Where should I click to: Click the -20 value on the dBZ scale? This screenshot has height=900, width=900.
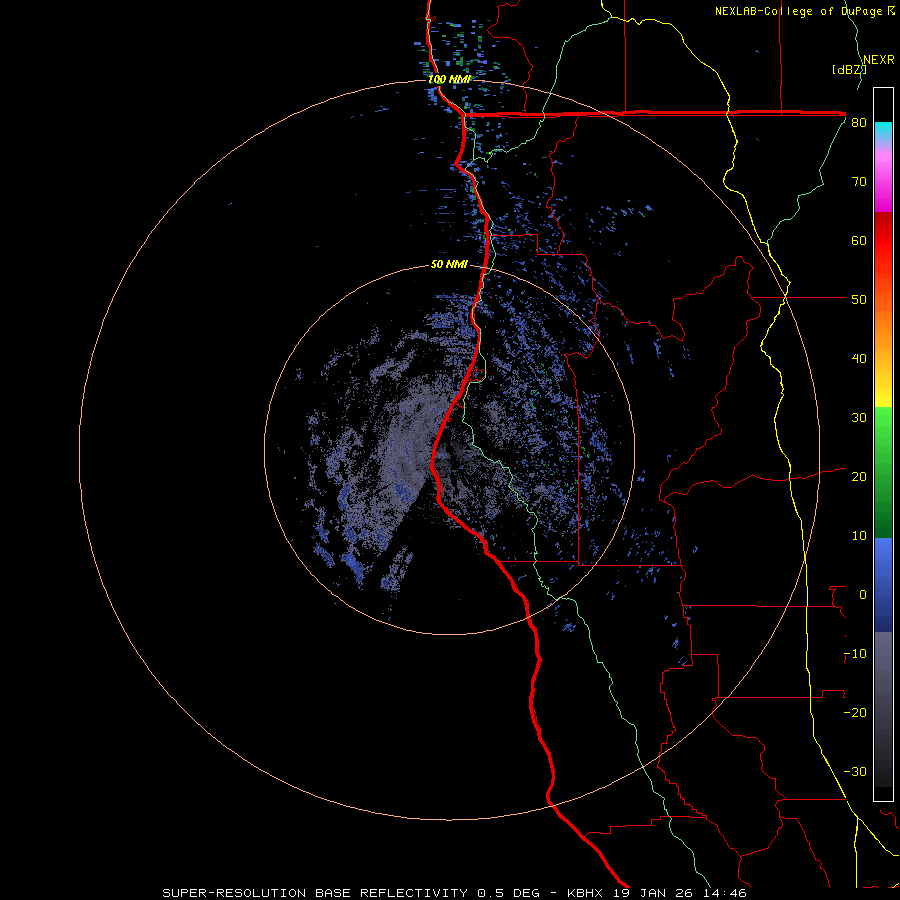855,712
